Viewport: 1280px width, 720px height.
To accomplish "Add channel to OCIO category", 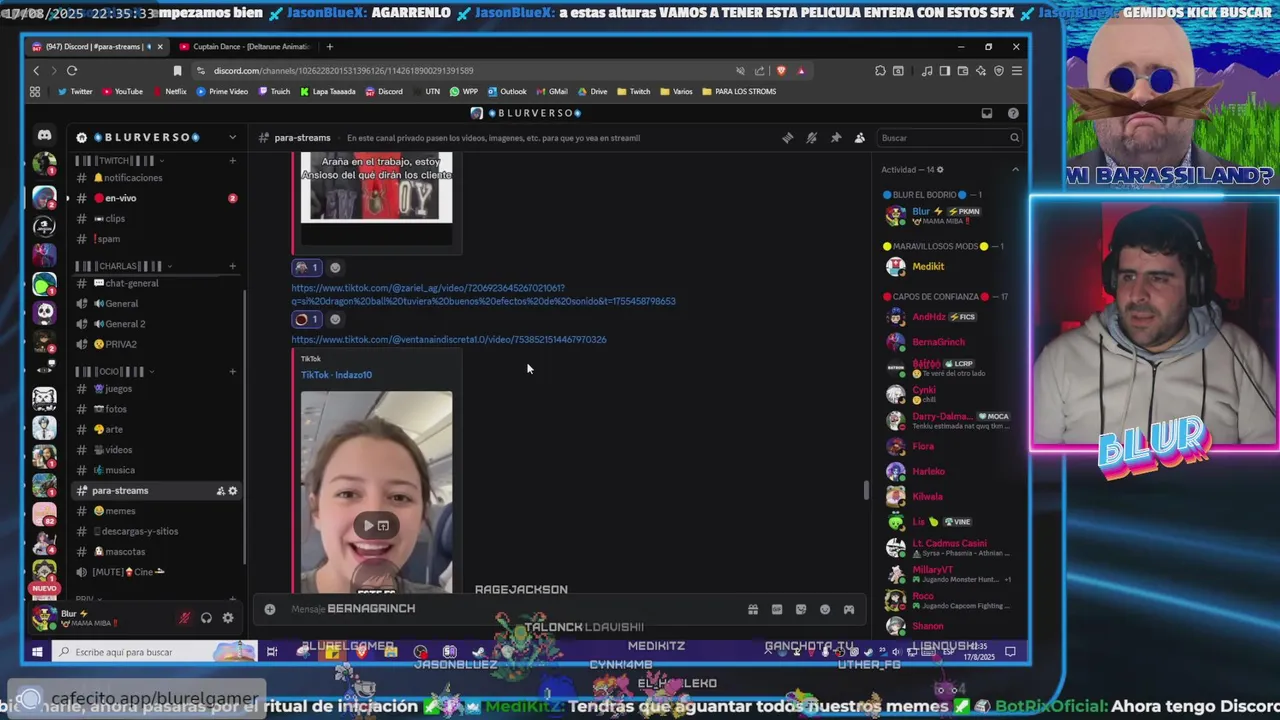I will (x=233, y=371).
